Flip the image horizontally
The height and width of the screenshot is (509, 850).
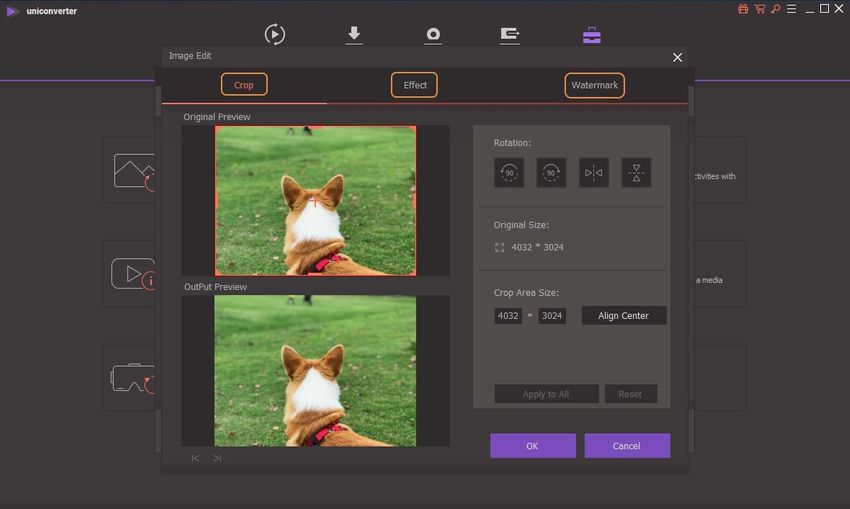coord(594,173)
